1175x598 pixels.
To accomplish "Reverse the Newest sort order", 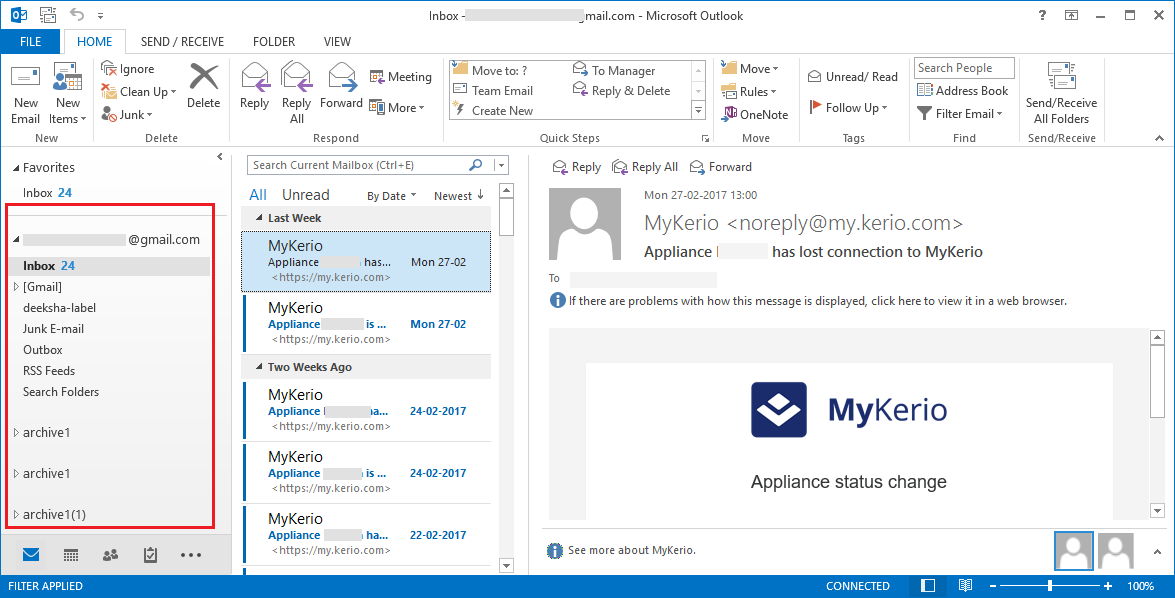I will click(x=459, y=196).
